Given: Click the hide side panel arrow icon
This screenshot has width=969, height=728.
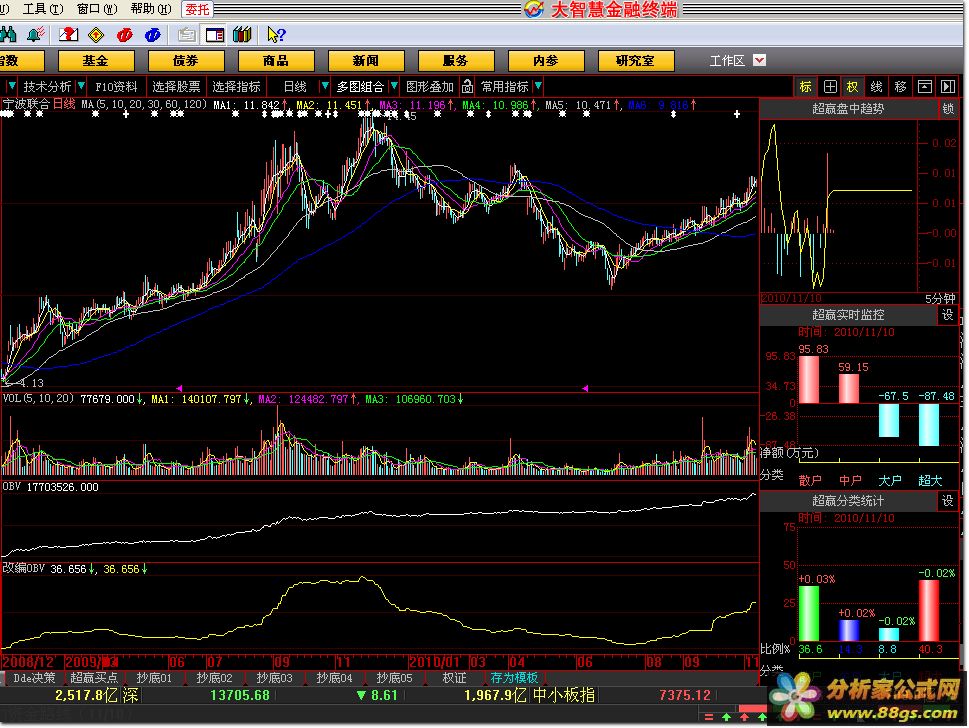Looking at the screenshot, I should click(x=948, y=87).
